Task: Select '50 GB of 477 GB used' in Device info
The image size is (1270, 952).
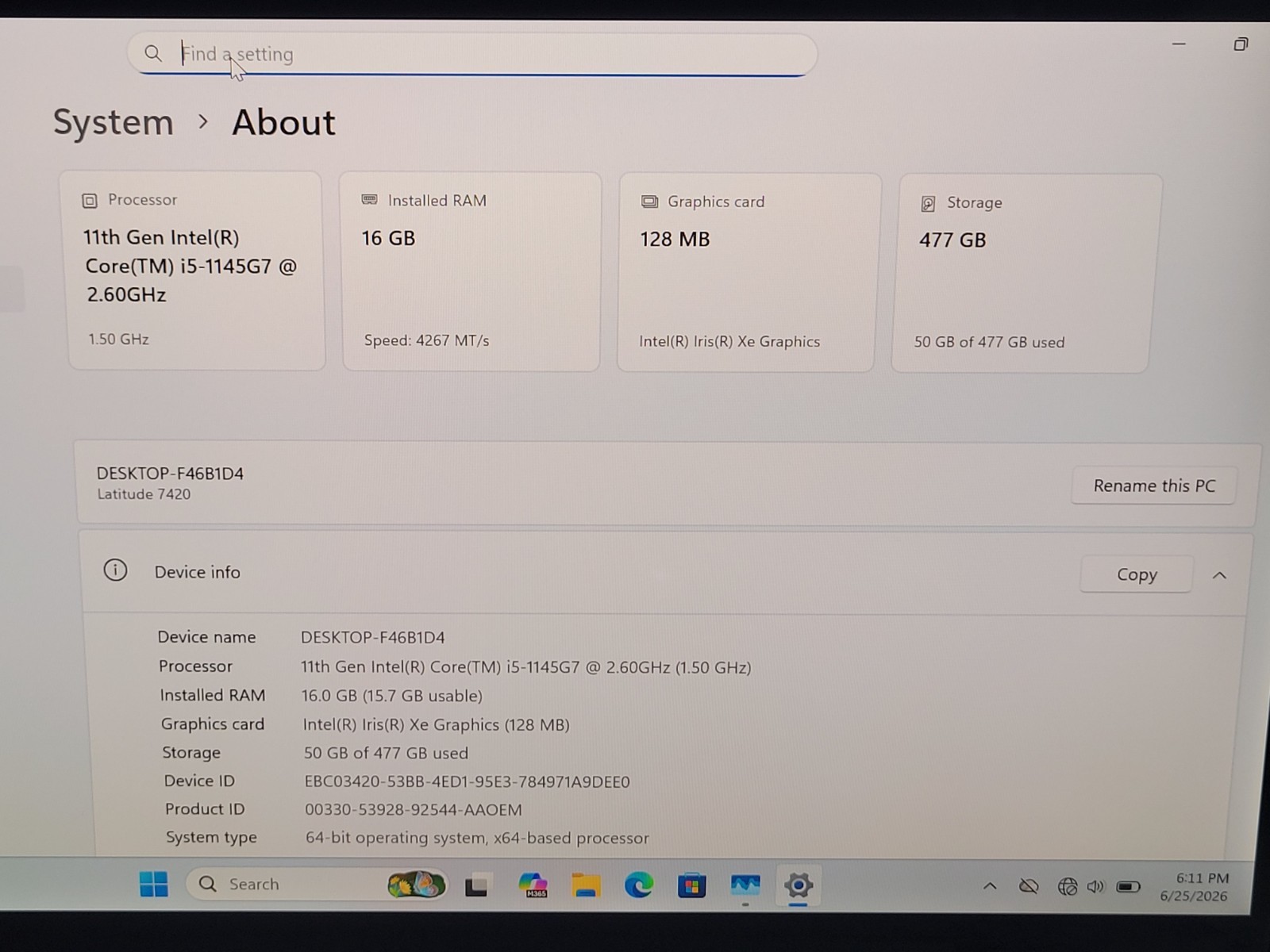Action: pyautogui.click(x=386, y=753)
